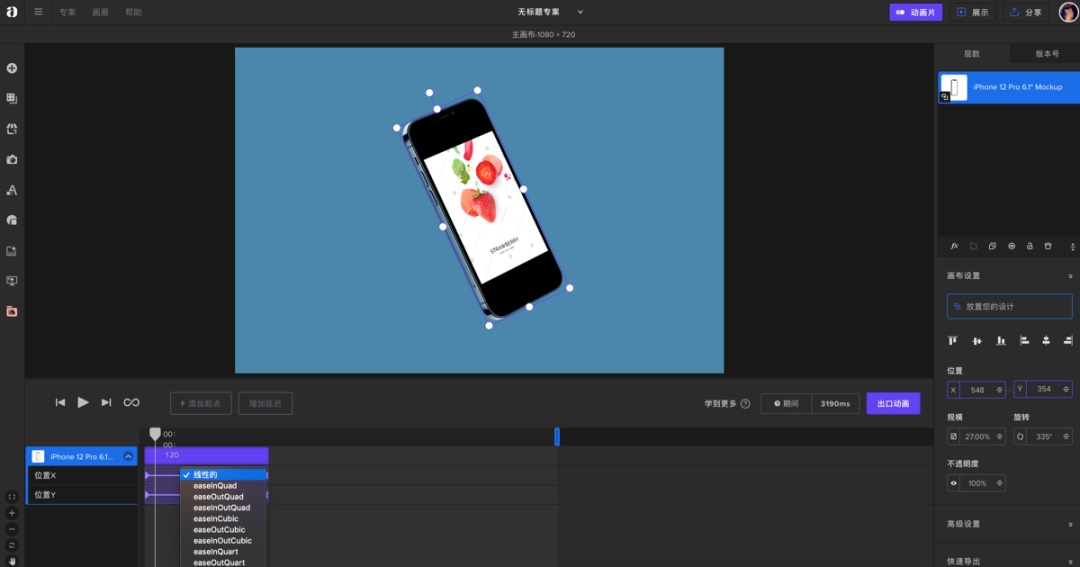Align selection to vertical center
Screen dimensions: 1080x567
977,340
